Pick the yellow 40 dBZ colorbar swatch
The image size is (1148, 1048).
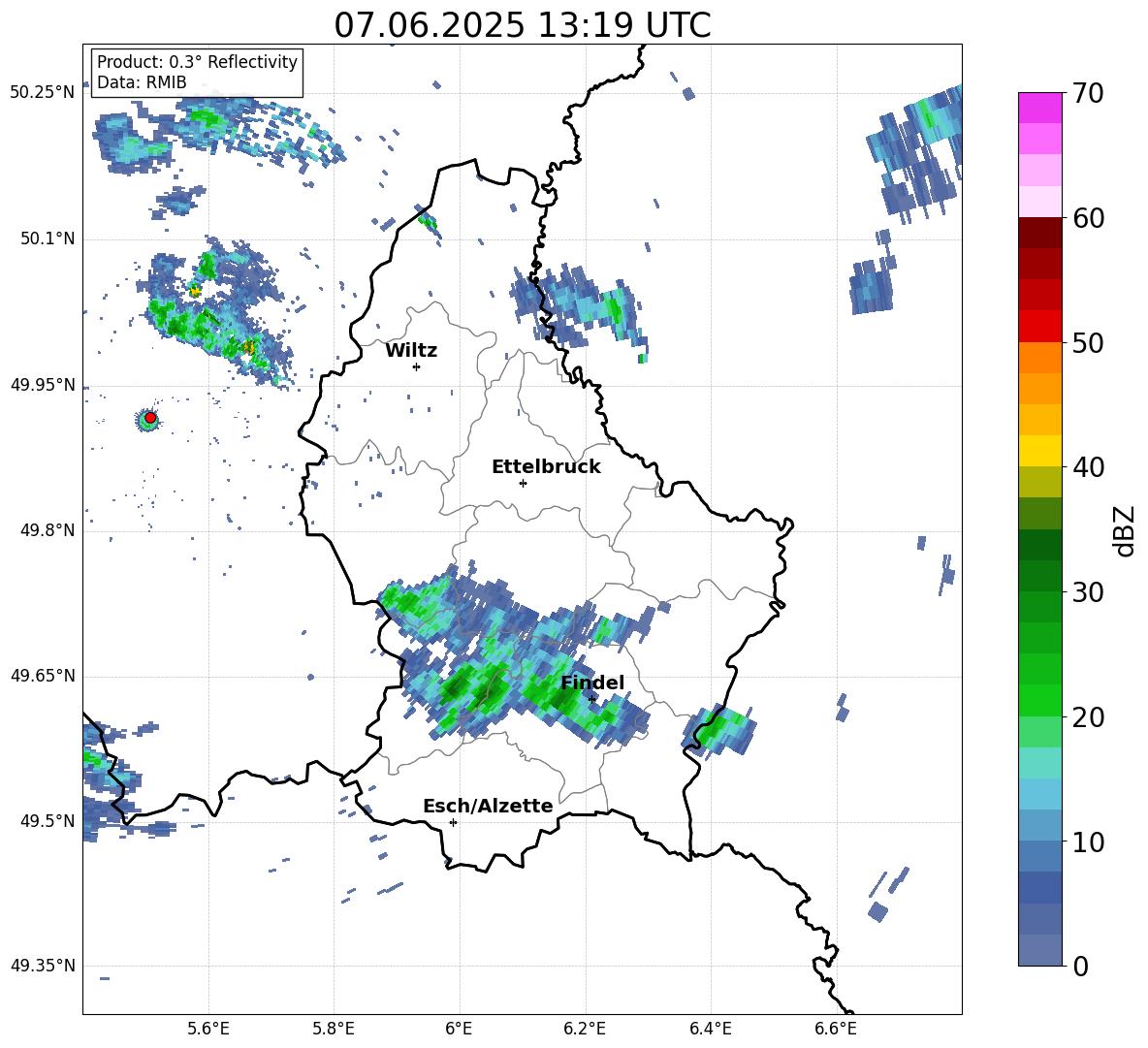tap(1039, 451)
